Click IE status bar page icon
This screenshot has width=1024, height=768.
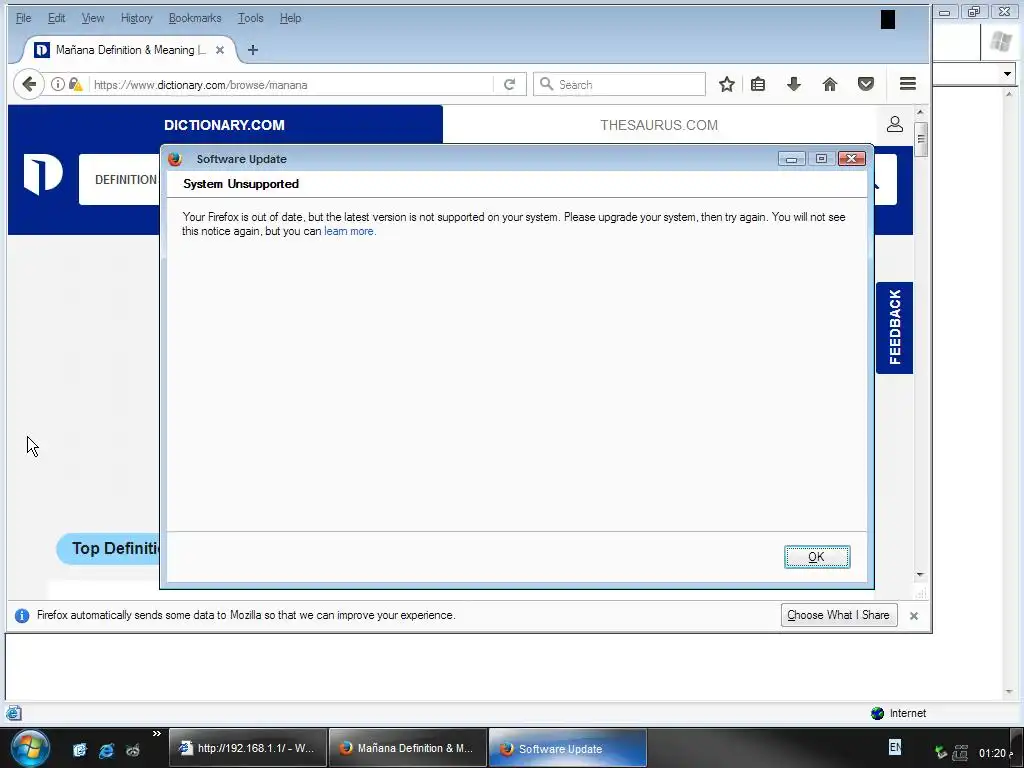coord(14,713)
